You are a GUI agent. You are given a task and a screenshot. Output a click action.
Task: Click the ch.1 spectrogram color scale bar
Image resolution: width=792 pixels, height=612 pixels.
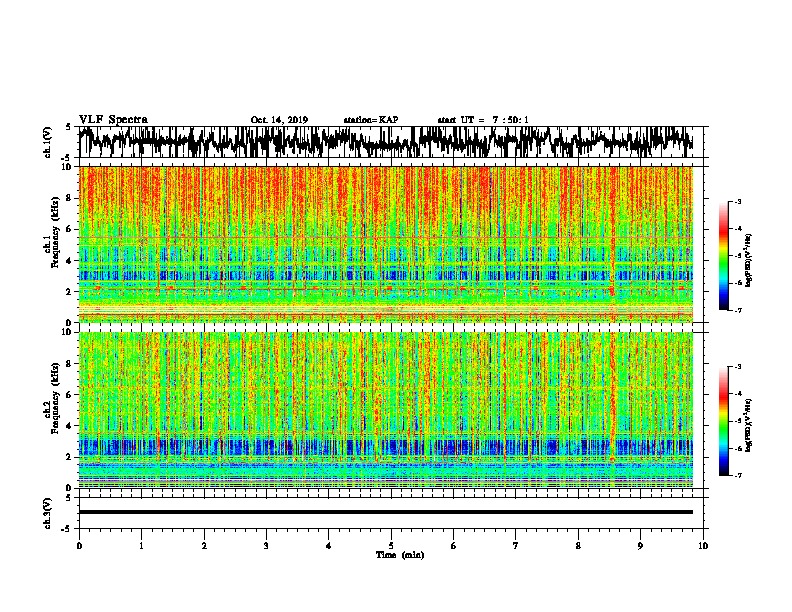tap(723, 256)
